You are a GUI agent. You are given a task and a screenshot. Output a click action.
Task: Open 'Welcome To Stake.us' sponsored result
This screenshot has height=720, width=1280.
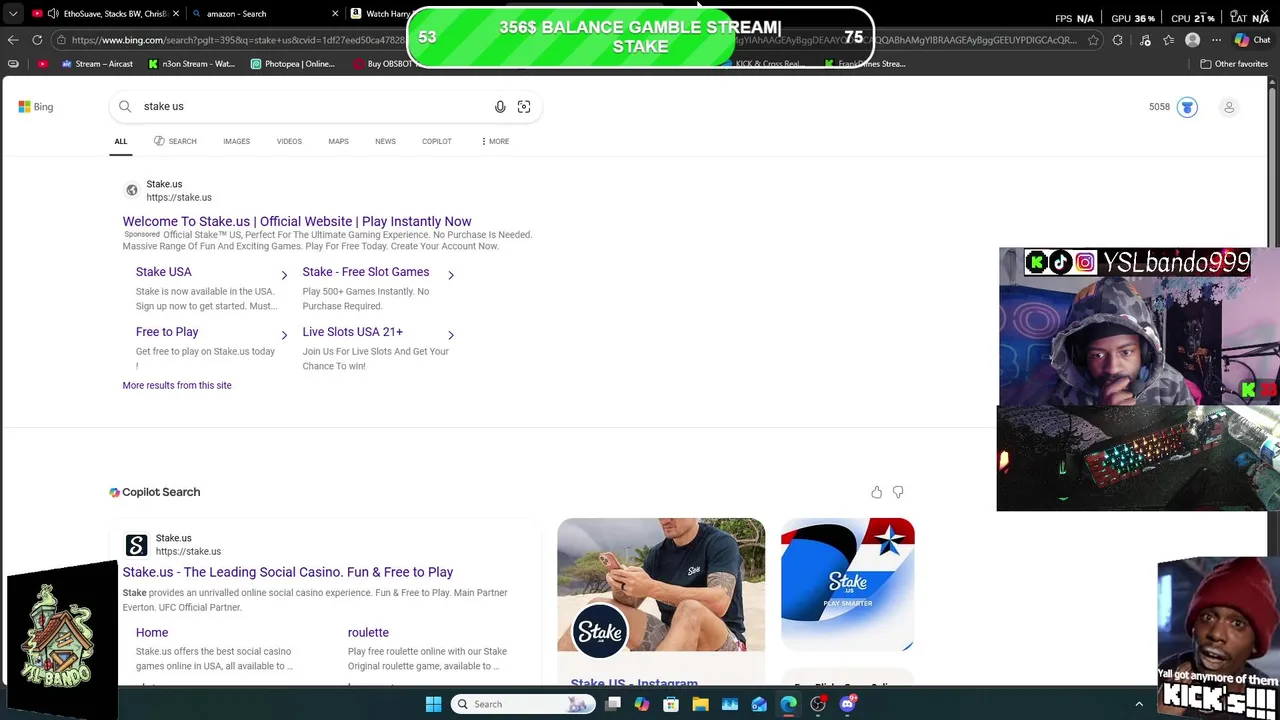tap(297, 221)
